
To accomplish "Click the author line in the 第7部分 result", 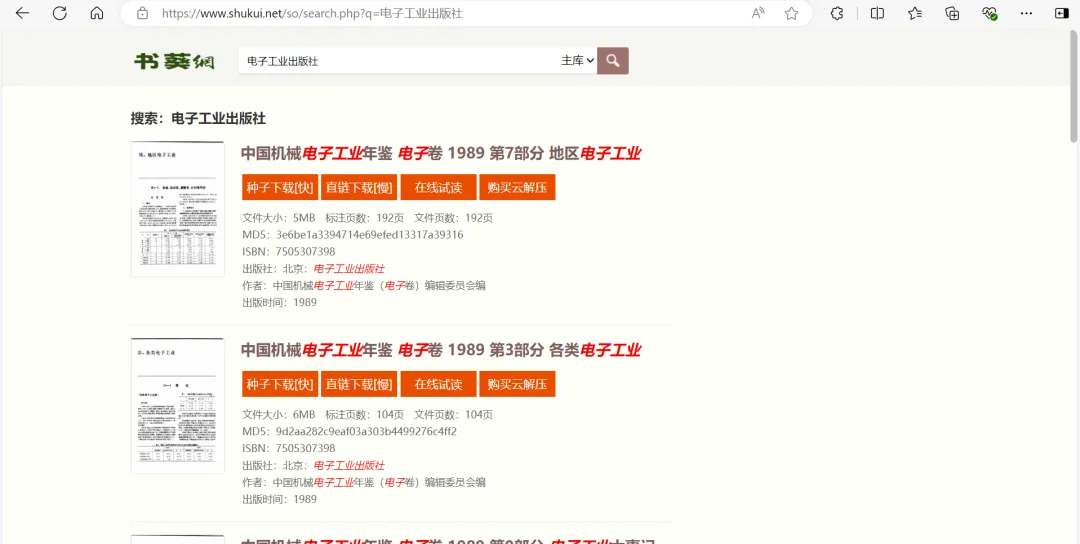I will point(364,285).
